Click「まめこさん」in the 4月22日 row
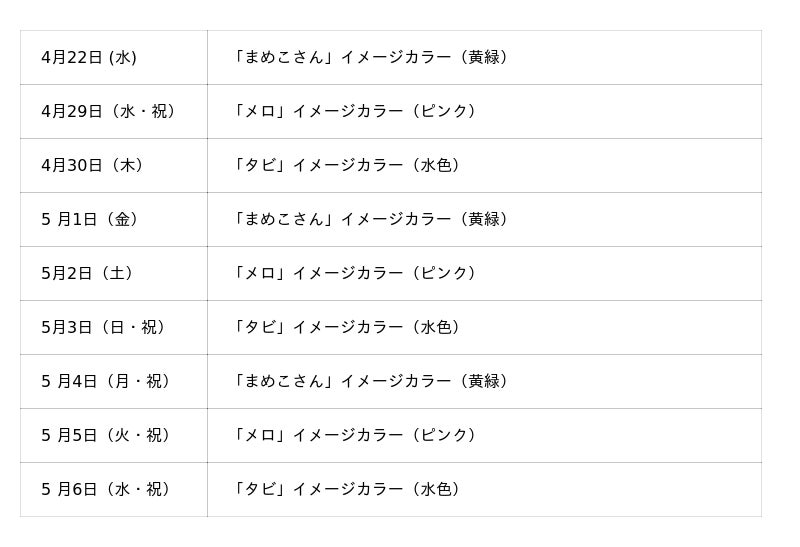The height and width of the screenshot is (547, 800). 284,58
